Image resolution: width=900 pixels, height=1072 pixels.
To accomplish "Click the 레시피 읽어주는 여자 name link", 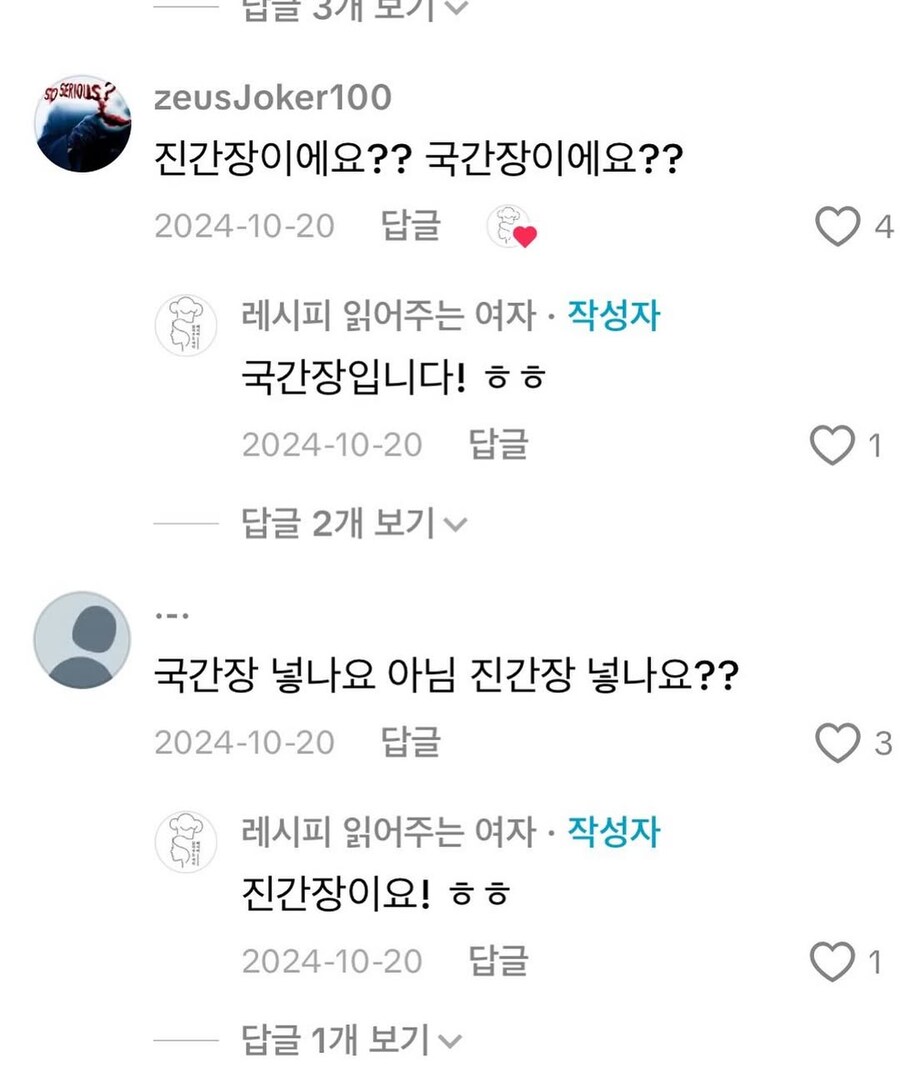I will pos(390,315).
